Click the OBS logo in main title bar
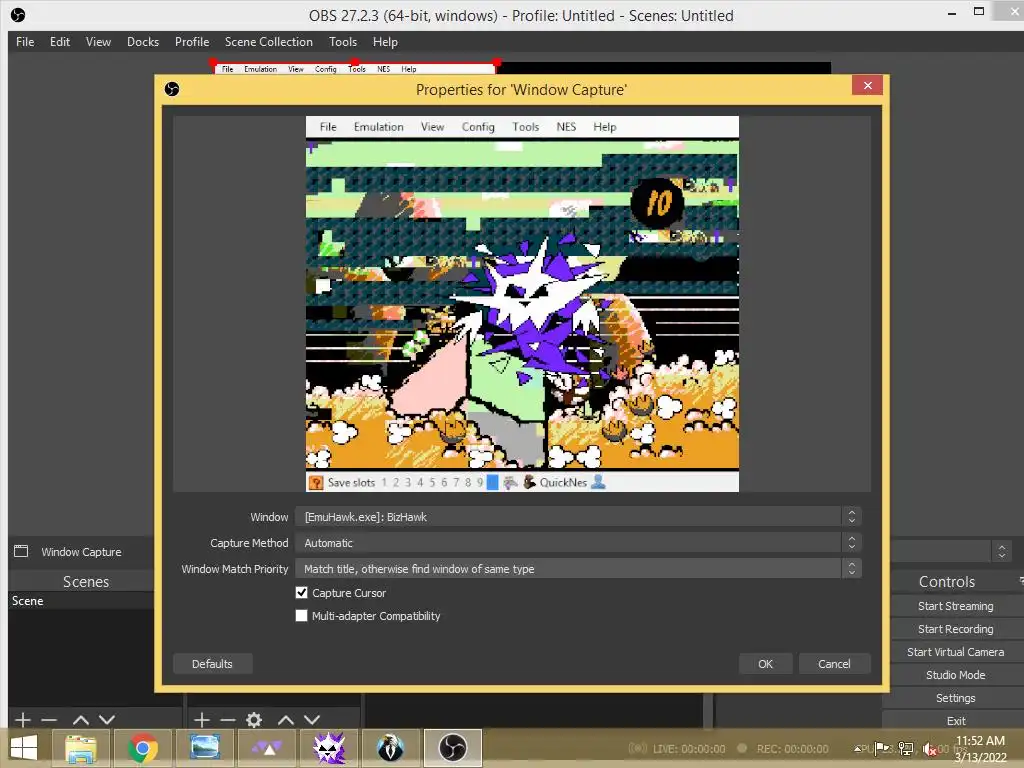Viewport: 1024px width, 768px height. coord(18,14)
